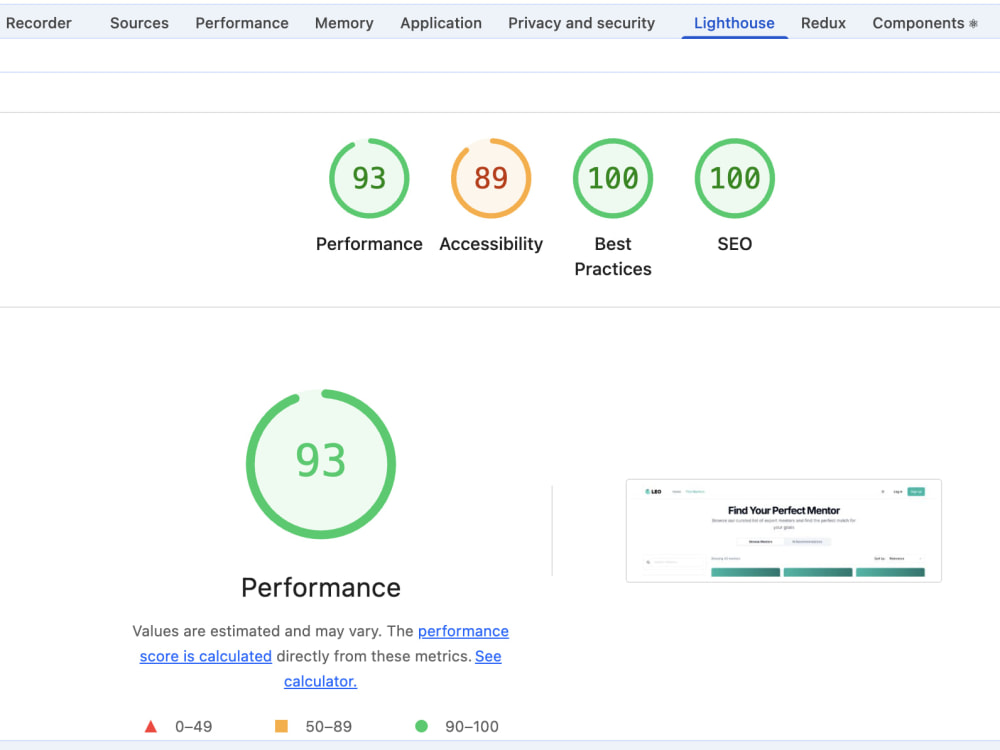1000x750 pixels.
Task: Click the '0–49' legend text
Action: point(193,726)
